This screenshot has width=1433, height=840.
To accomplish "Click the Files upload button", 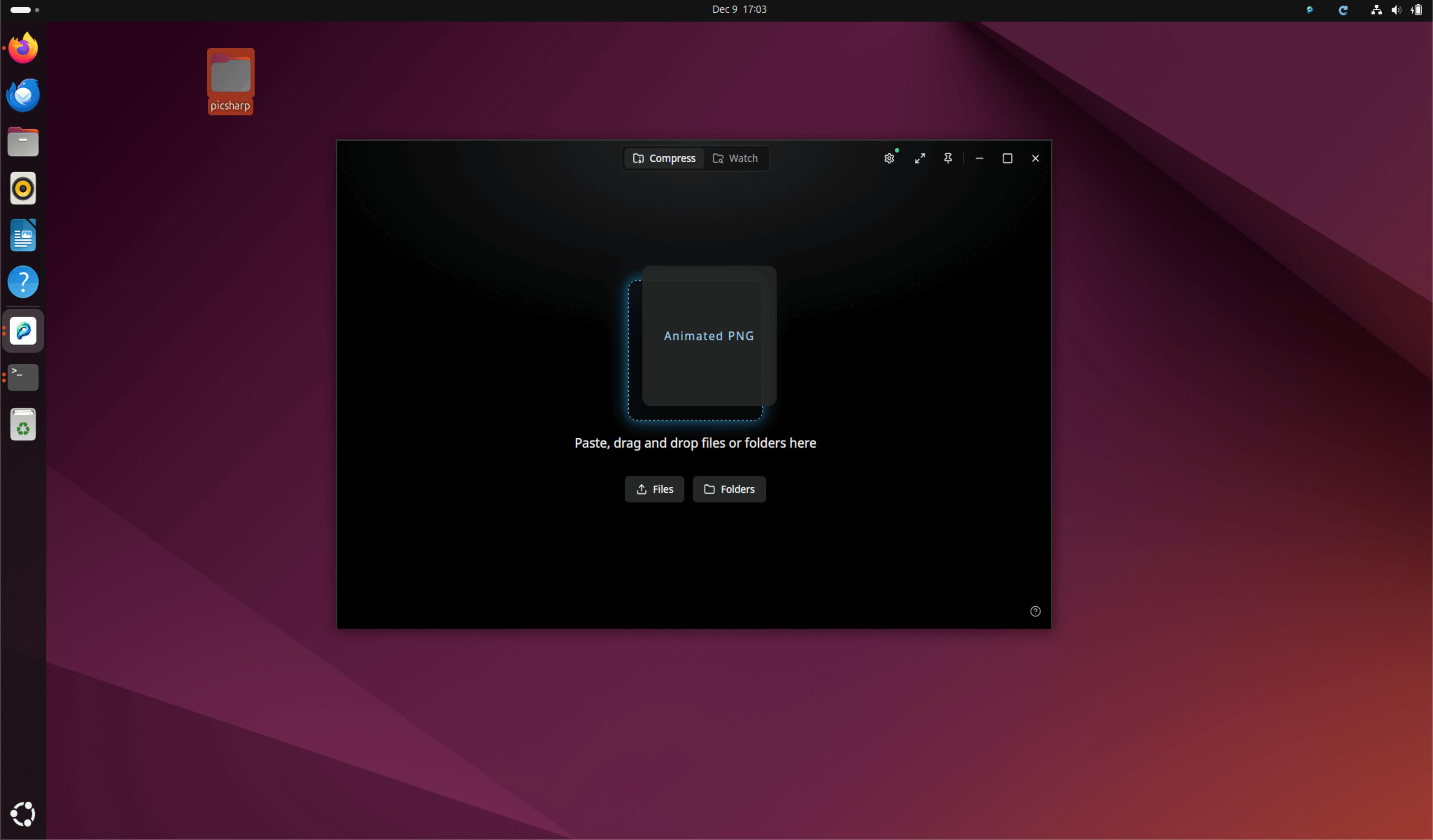I will coord(654,490).
